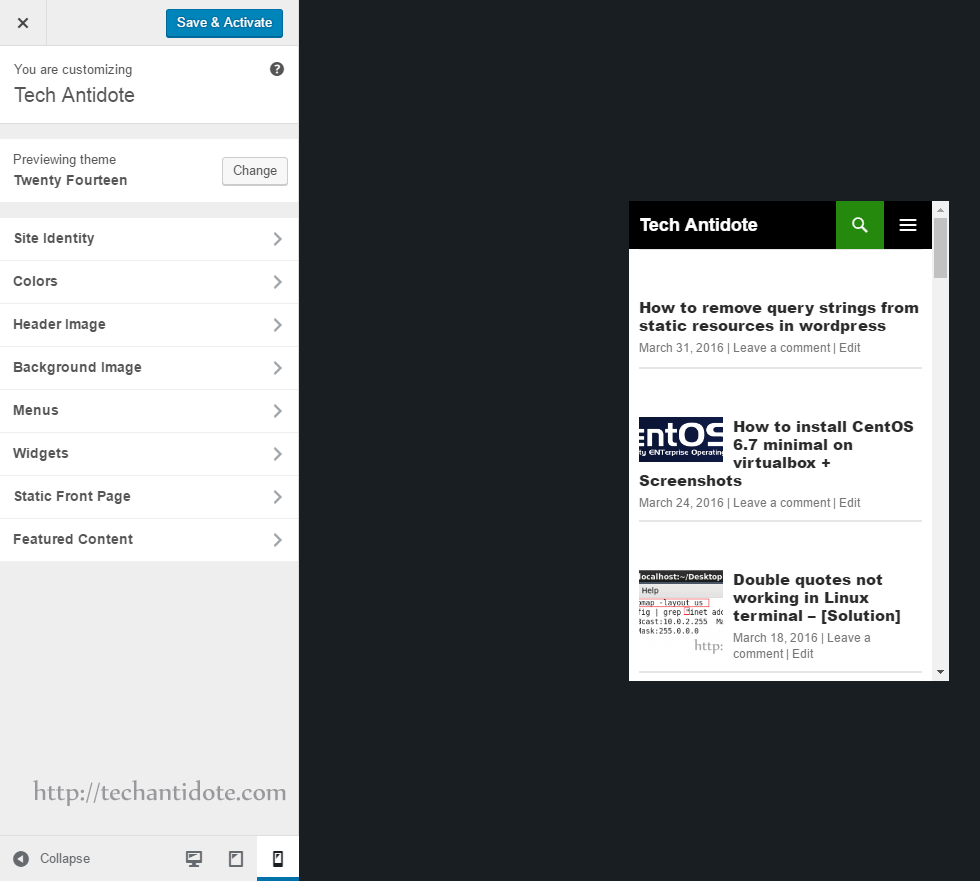Open the customizer help question mark icon
Image resolution: width=980 pixels, height=886 pixels.
[277, 69]
